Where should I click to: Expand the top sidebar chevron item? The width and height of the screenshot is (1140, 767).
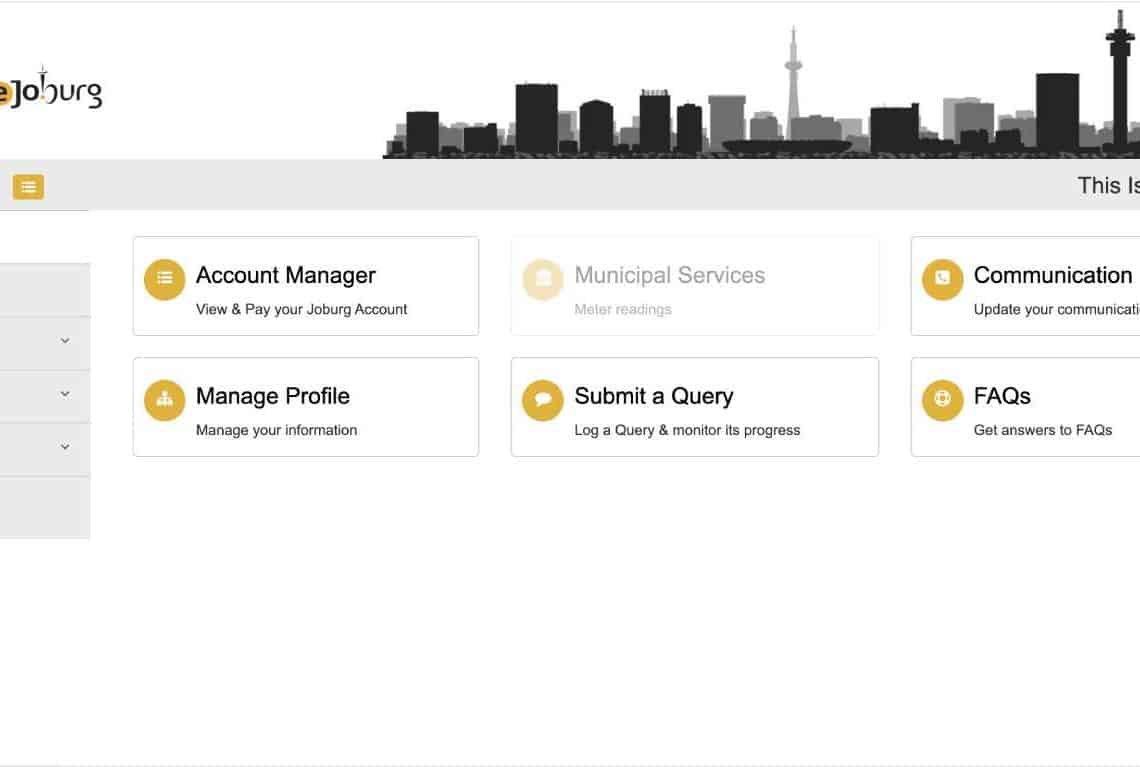point(65,341)
